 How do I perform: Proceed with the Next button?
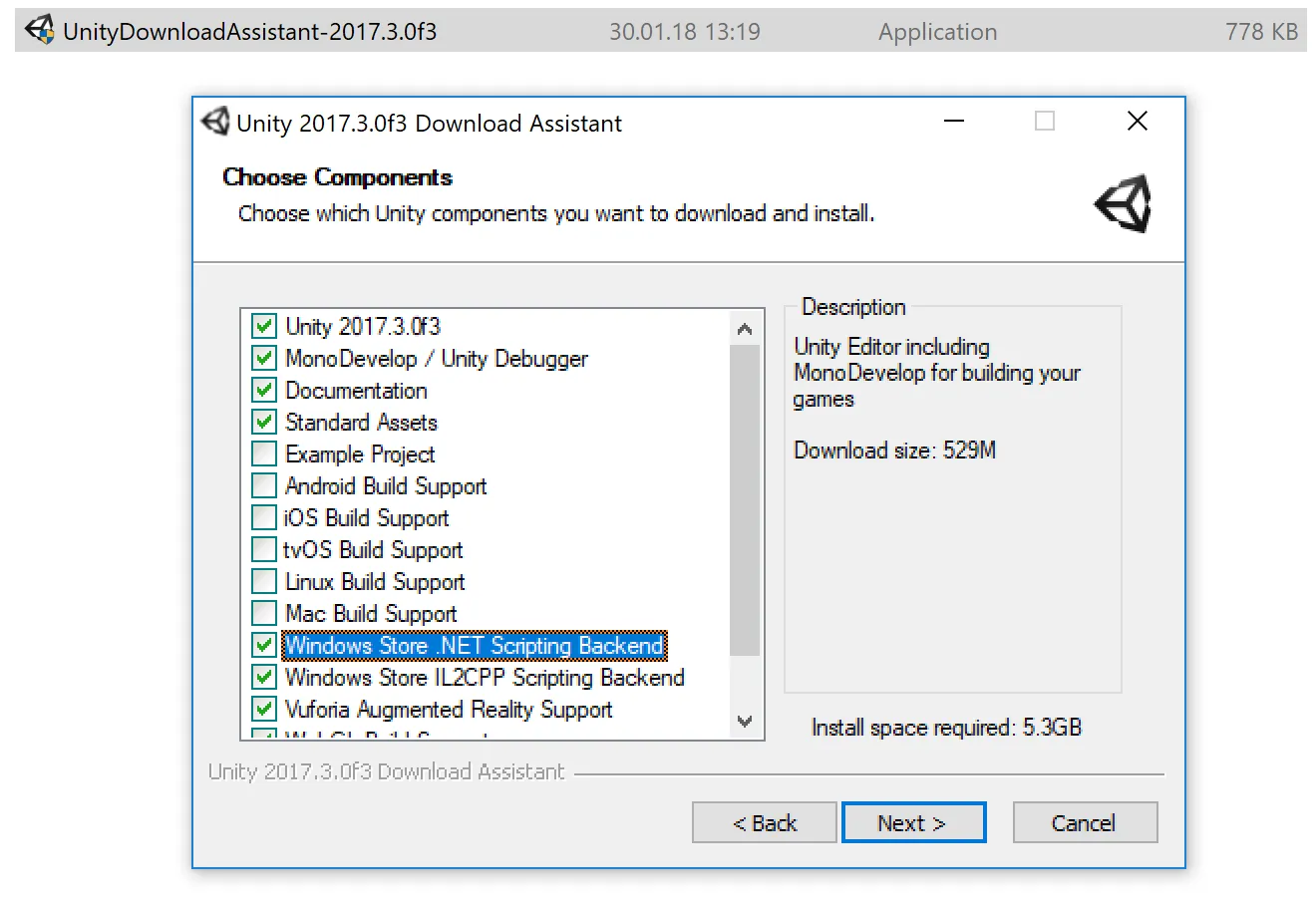[x=913, y=823]
